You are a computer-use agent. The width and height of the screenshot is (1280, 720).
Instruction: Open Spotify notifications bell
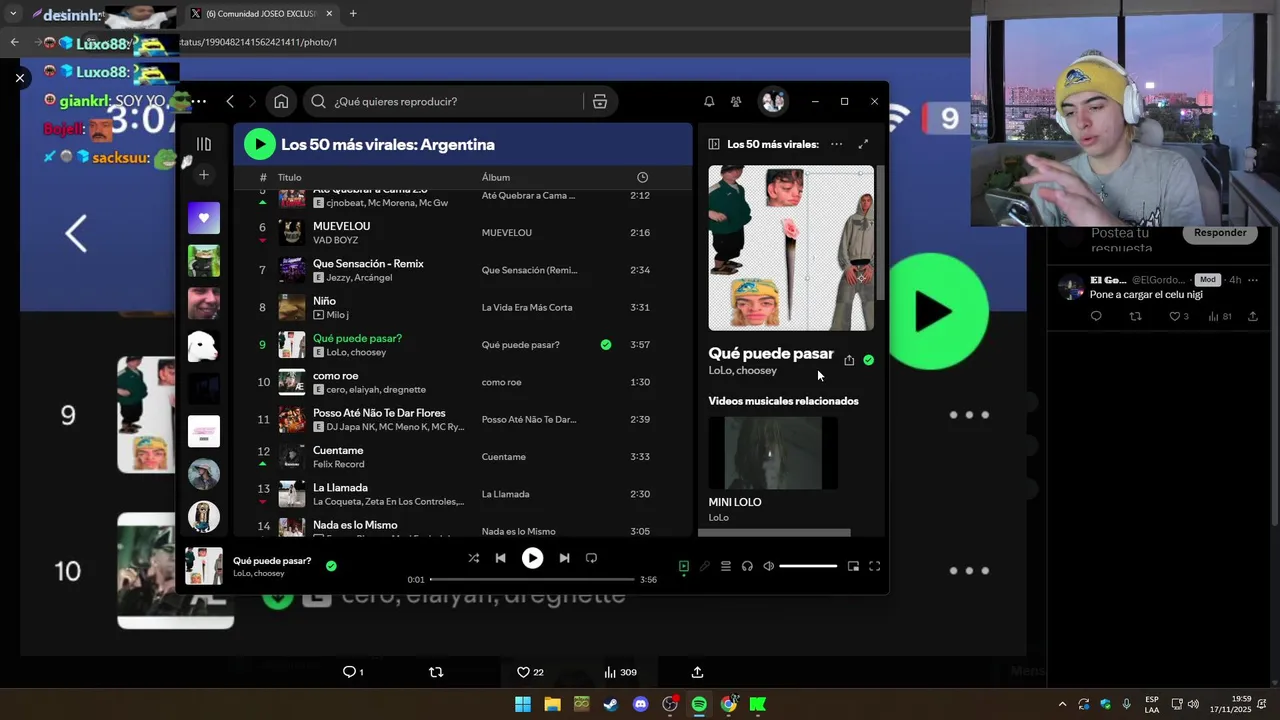point(709,101)
